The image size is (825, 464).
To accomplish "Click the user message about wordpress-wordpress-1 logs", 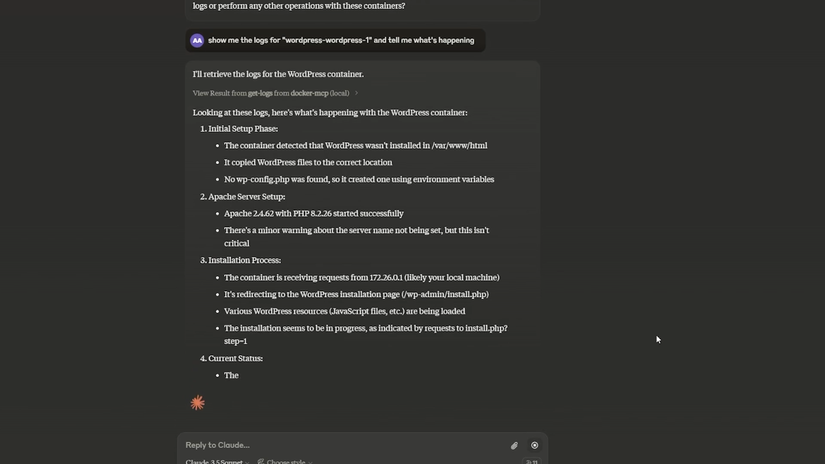I will pyautogui.click(x=341, y=41).
